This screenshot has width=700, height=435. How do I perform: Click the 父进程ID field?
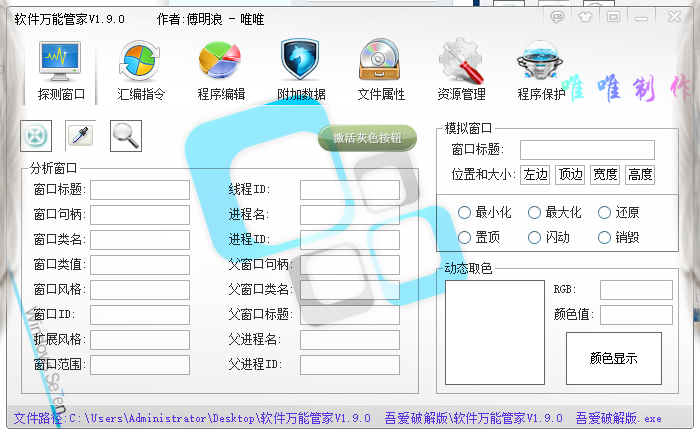click(350, 365)
